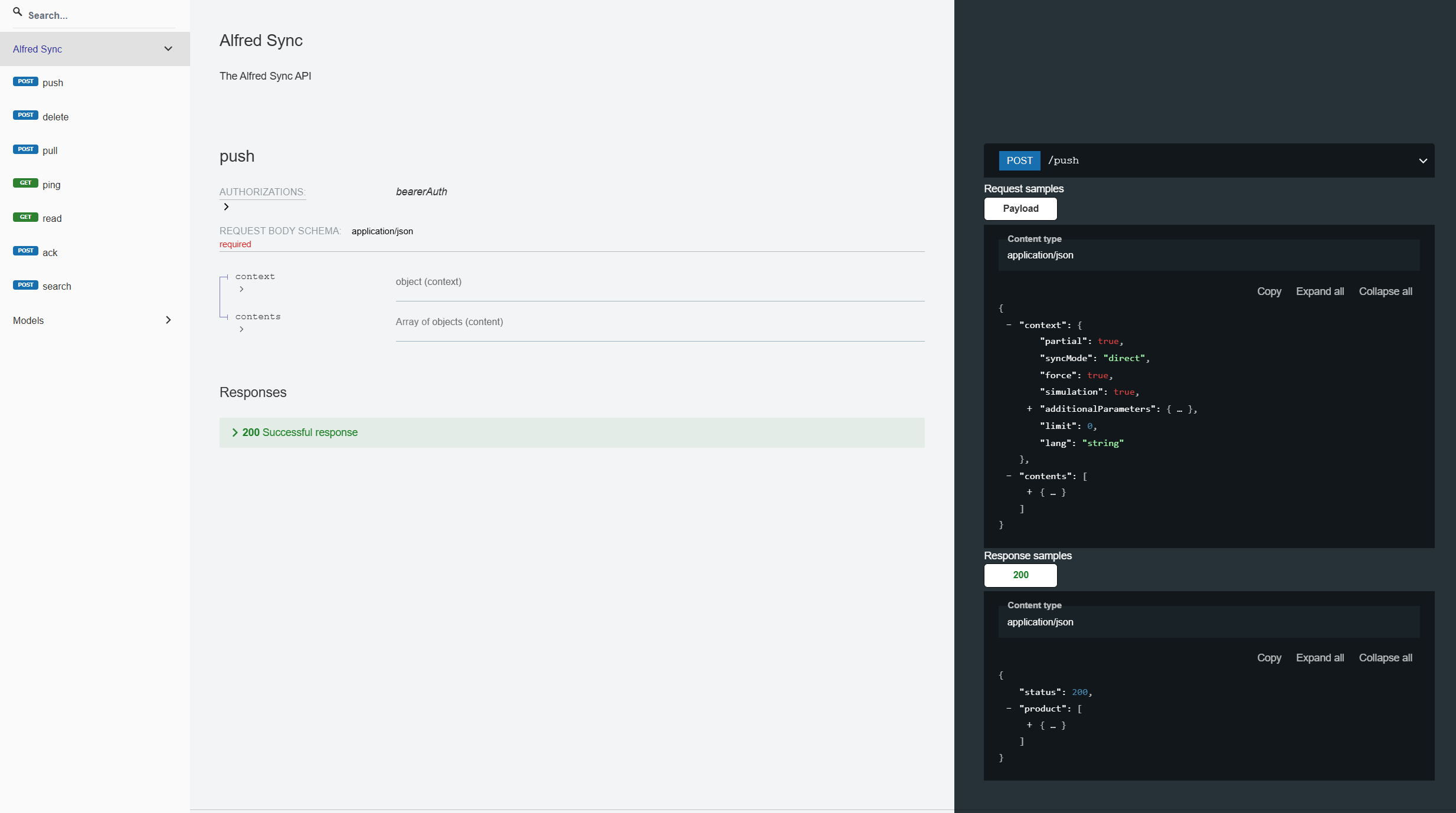Expand the Models sidebar section

(x=168, y=320)
